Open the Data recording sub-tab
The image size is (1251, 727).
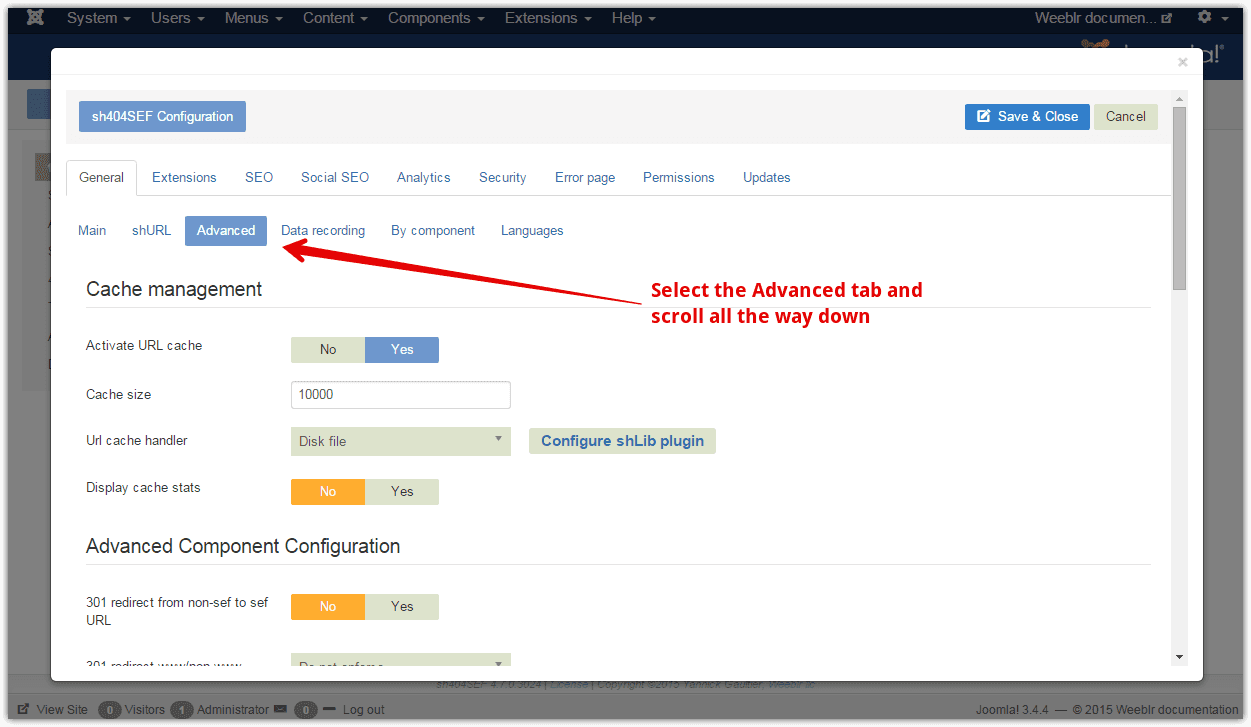[323, 230]
